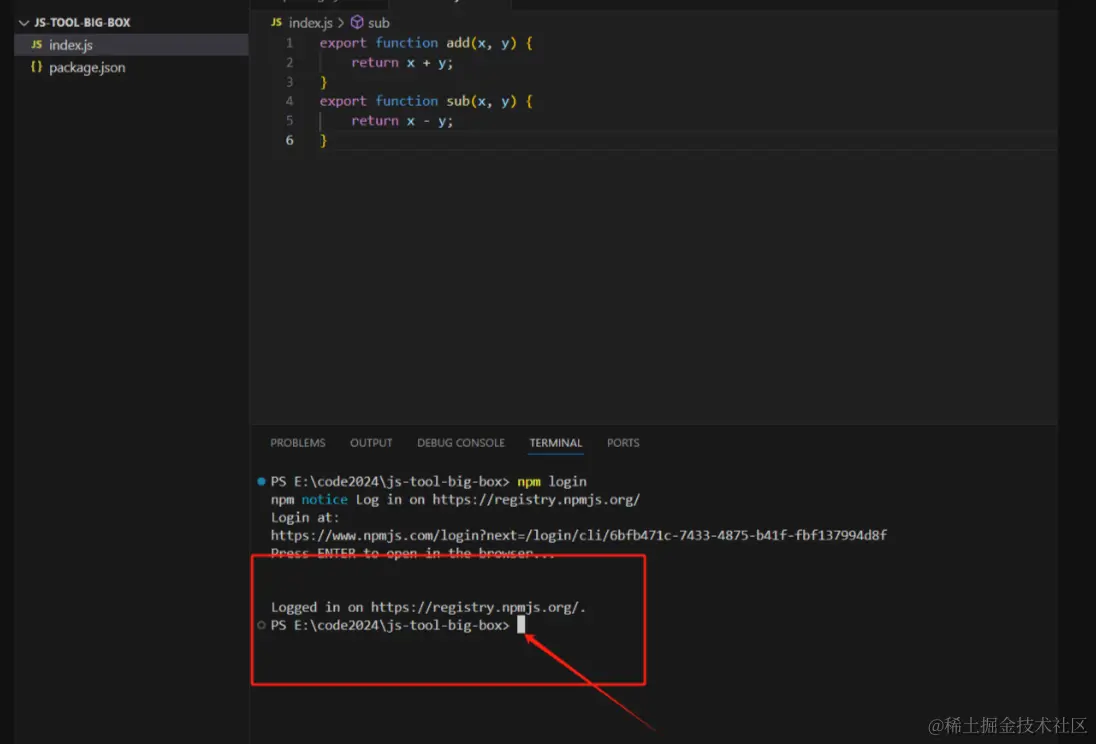Click the closing brace on line 6
Viewport: 1096px width, 744px height.
pyautogui.click(x=324, y=140)
